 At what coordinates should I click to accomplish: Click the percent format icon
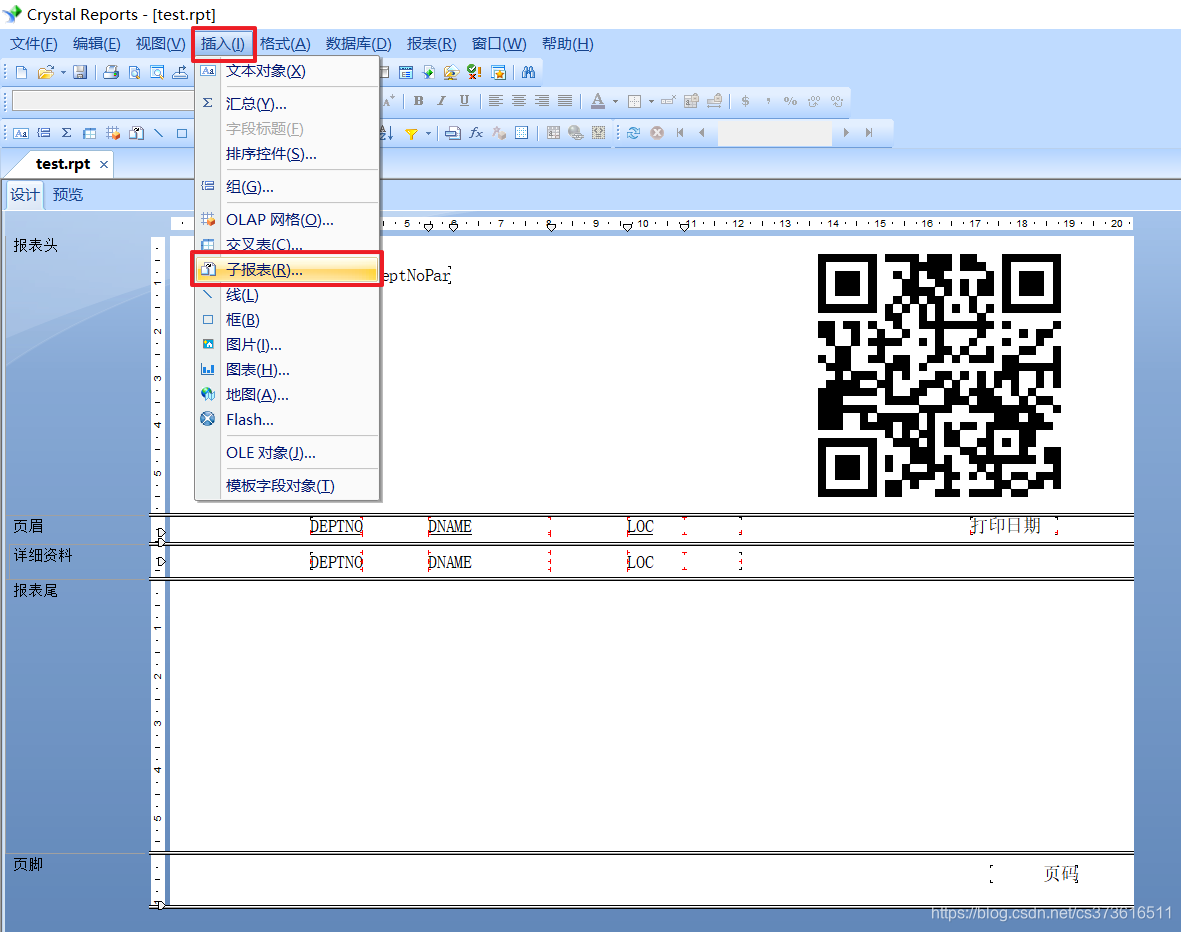pos(790,101)
